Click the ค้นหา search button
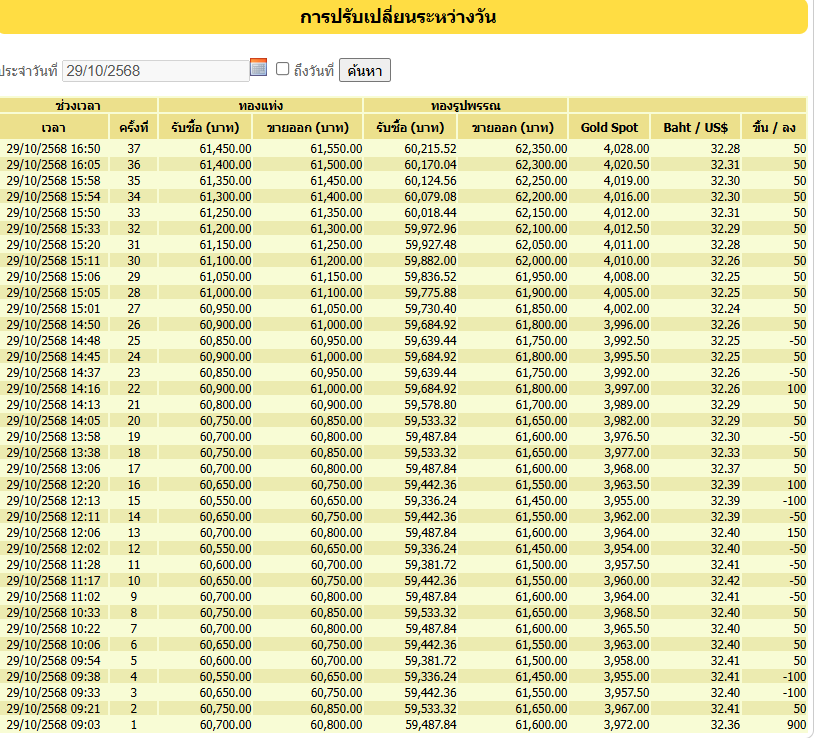814x738 pixels. [x=364, y=70]
